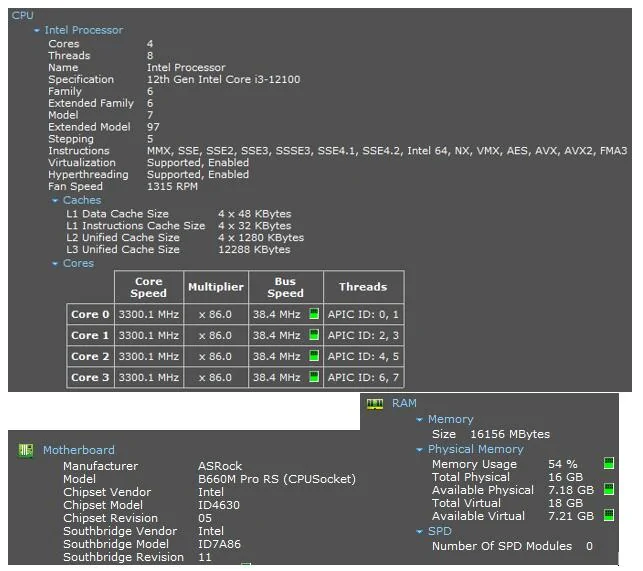The width and height of the screenshot is (643, 571).
Task: Select the RAM heading
Action: coord(404,403)
